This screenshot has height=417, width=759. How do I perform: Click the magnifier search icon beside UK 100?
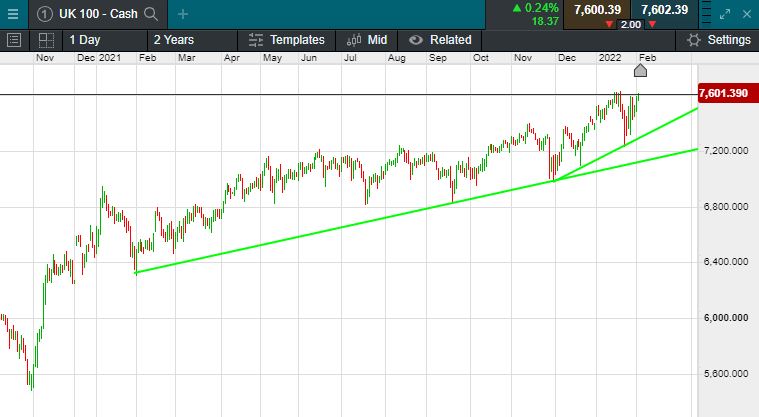pyautogui.click(x=151, y=14)
